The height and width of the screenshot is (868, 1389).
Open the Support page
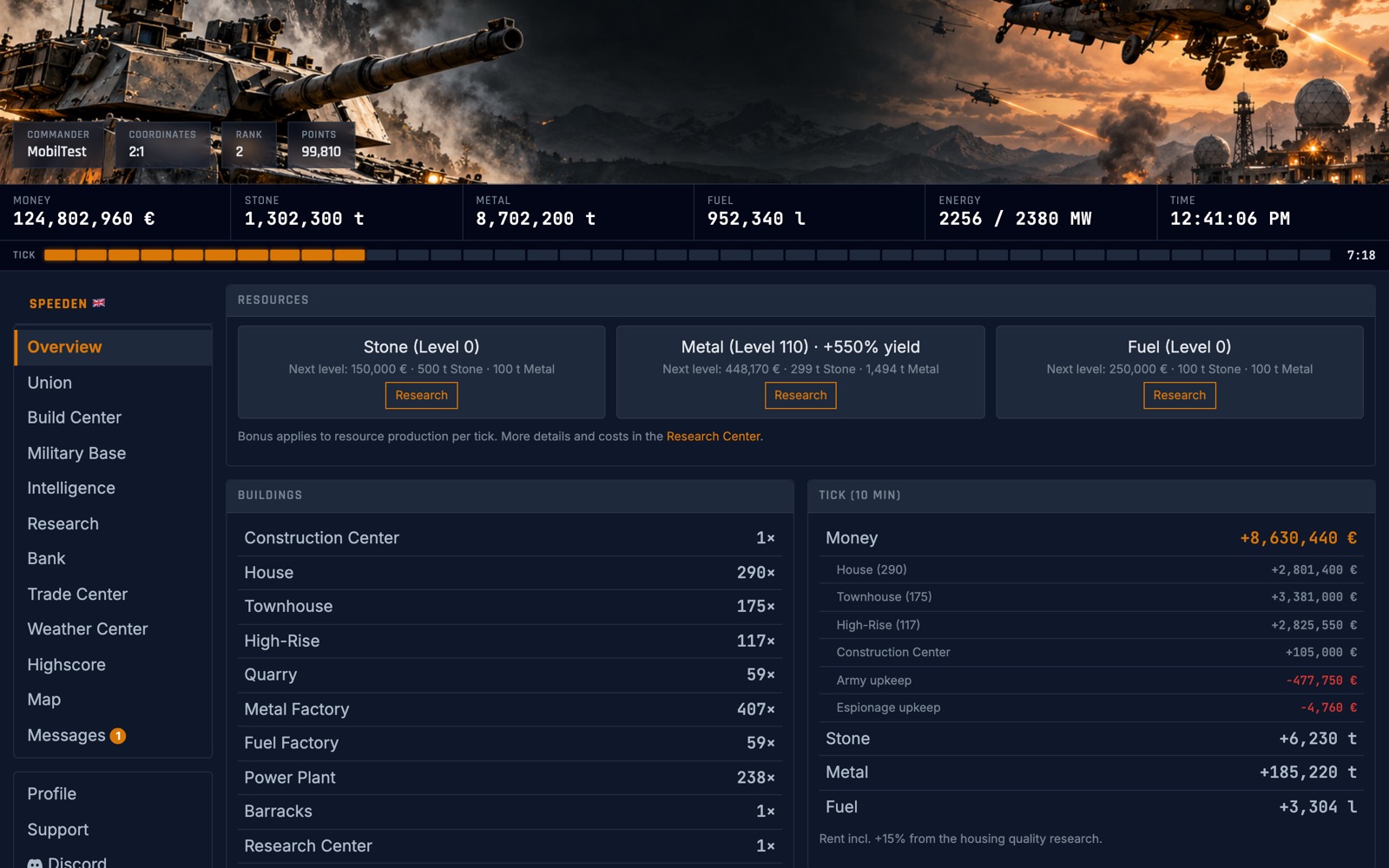click(113, 829)
